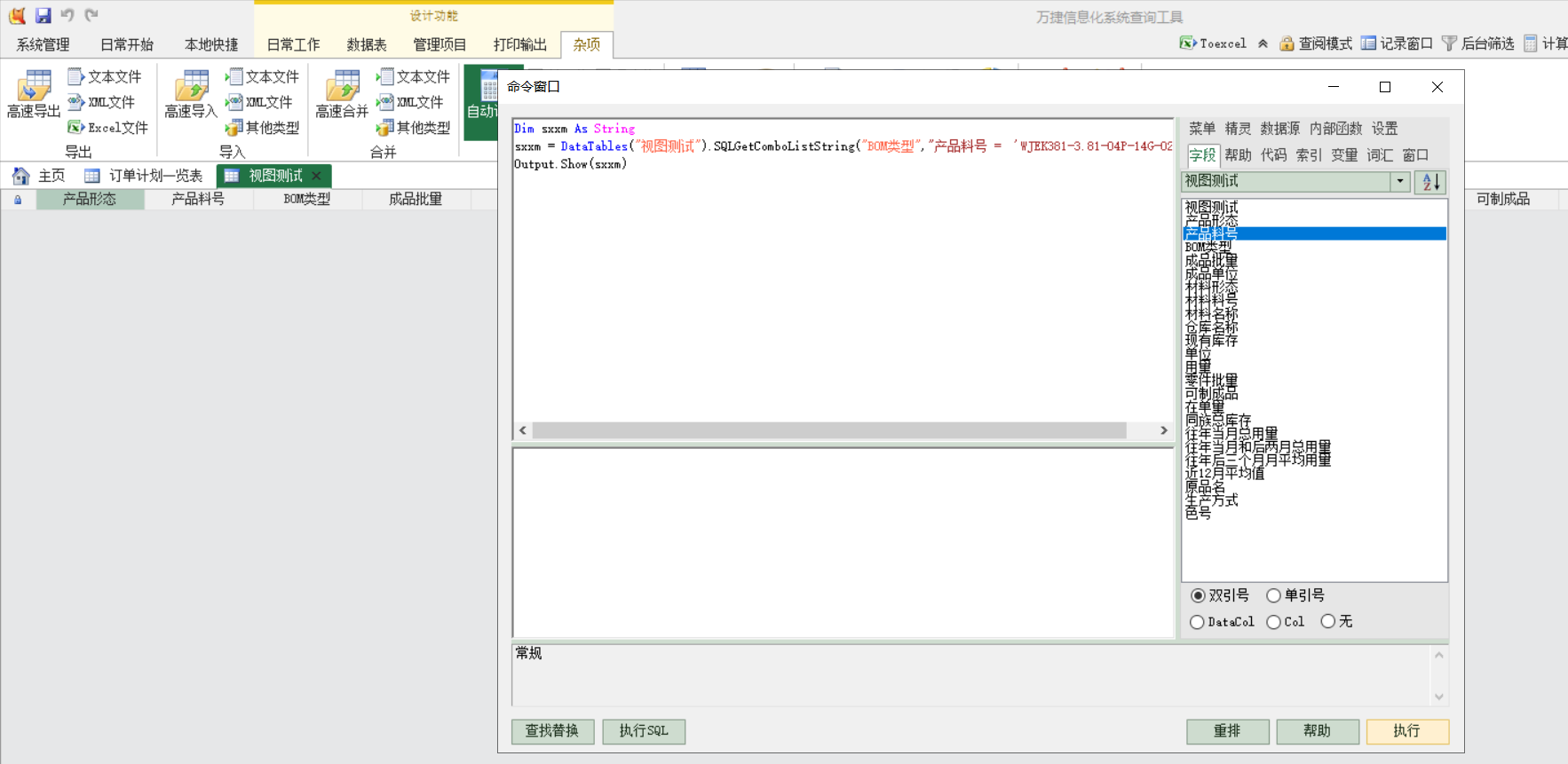The image size is (1568, 764).
Task: Select 现有库存 in field list
Action: click(1314, 341)
